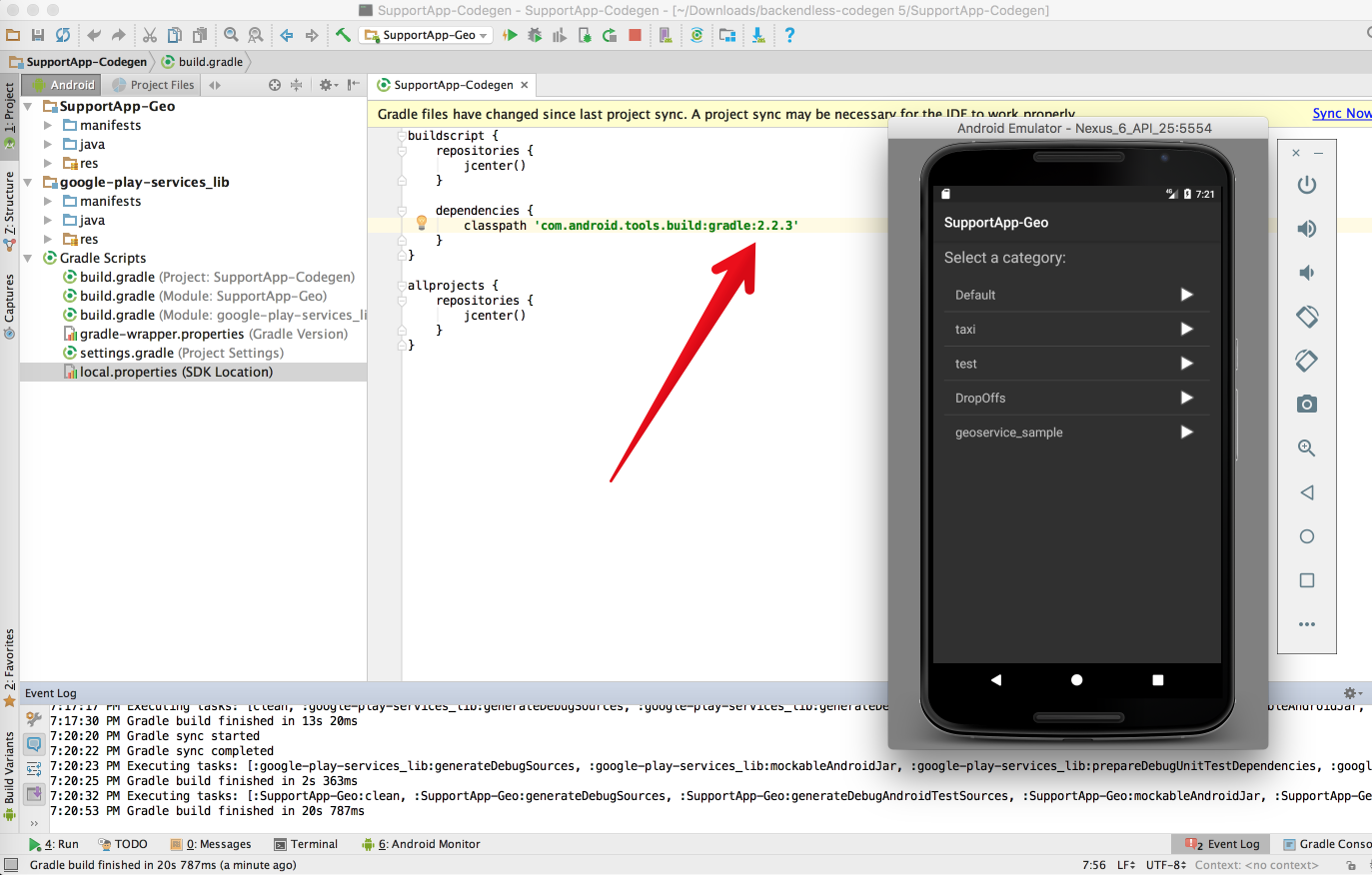The height and width of the screenshot is (875, 1372).
Task: Open gradle-wrapper.properties in the tree
Action: tap(206, 334)
